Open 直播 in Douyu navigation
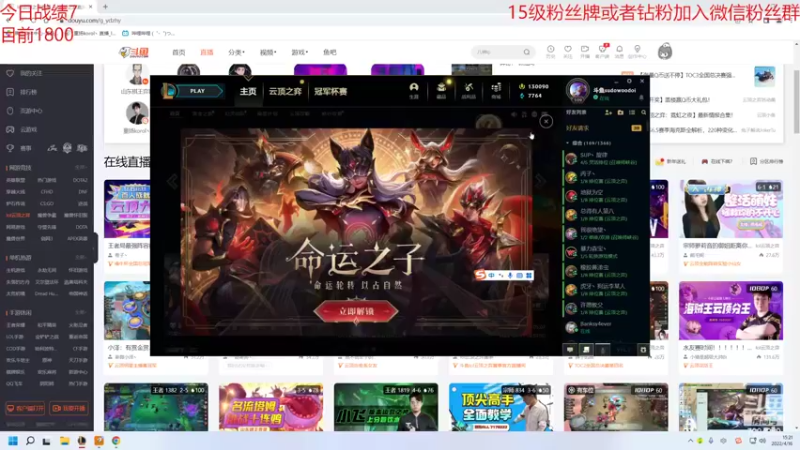This screenshot has width=800, height=450. point(207,52)
